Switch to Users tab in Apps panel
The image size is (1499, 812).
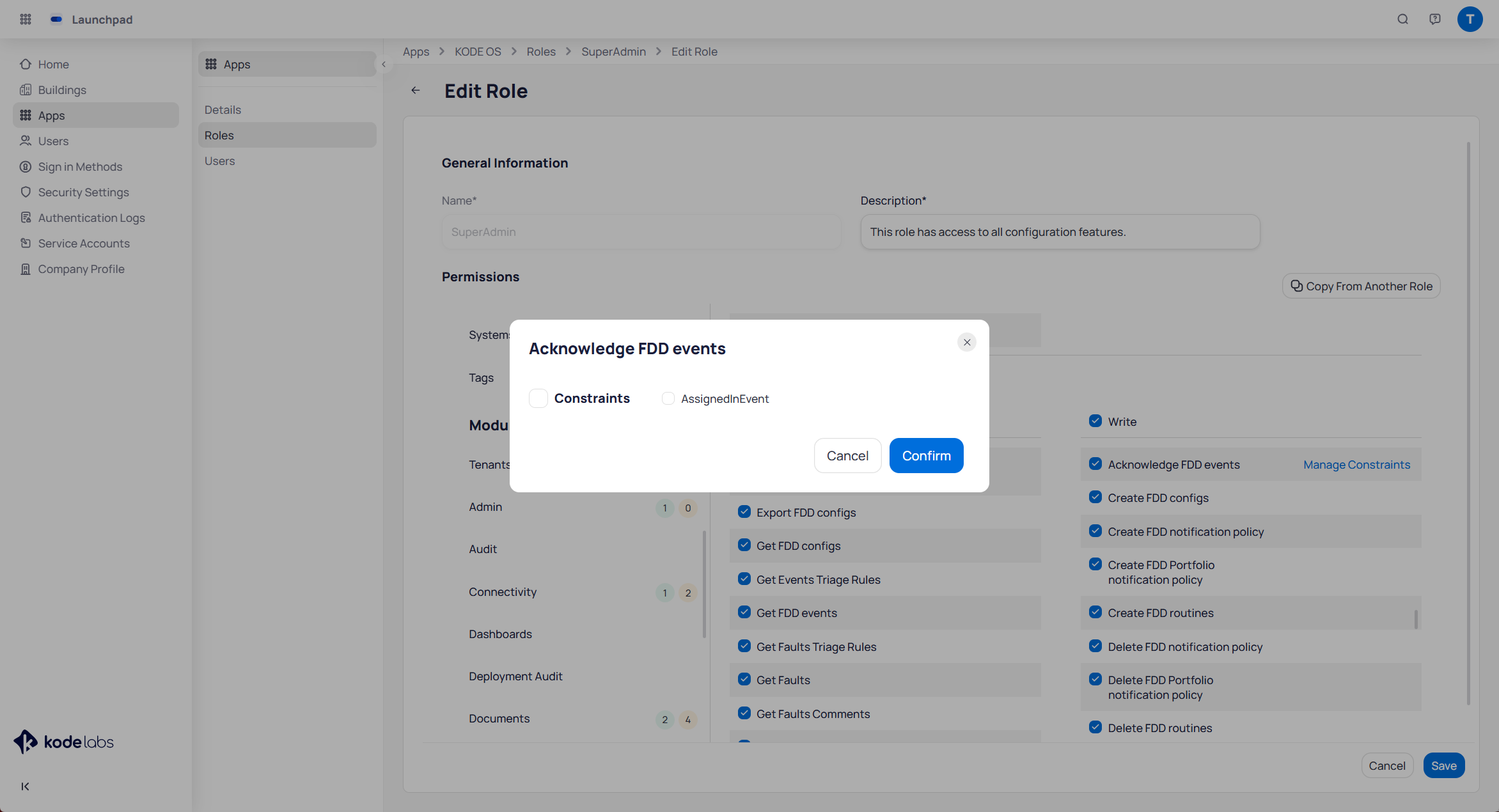pyautogui.click(x=287, y=160)
